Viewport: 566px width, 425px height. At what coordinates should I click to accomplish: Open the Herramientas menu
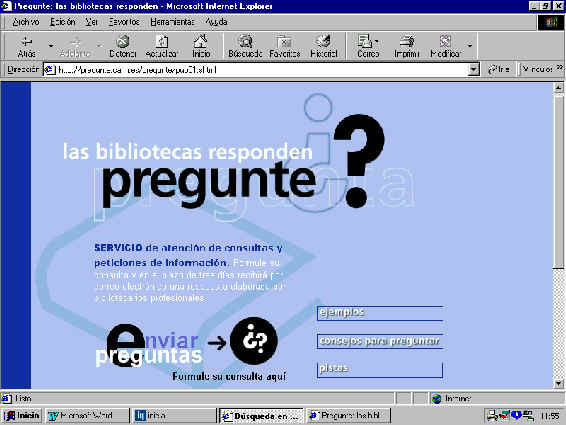coord(172,22)
